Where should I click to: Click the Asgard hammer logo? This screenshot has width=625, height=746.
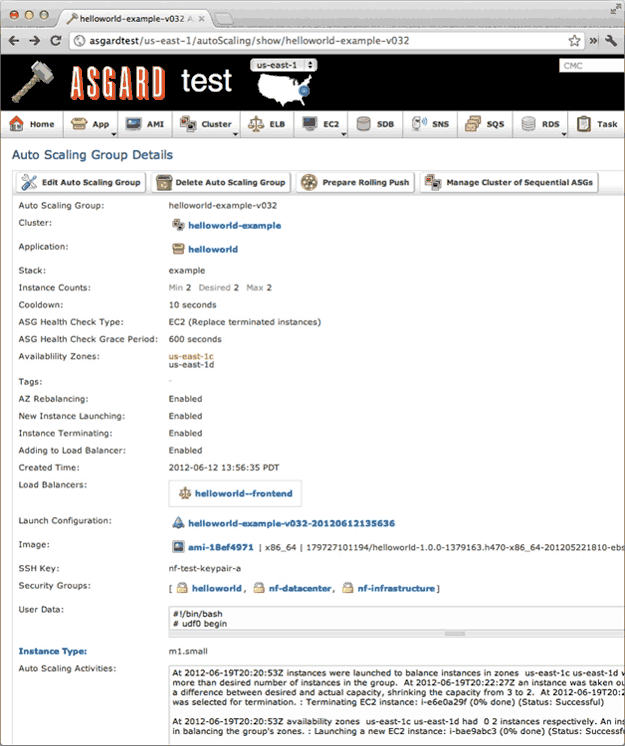[33, 82]
